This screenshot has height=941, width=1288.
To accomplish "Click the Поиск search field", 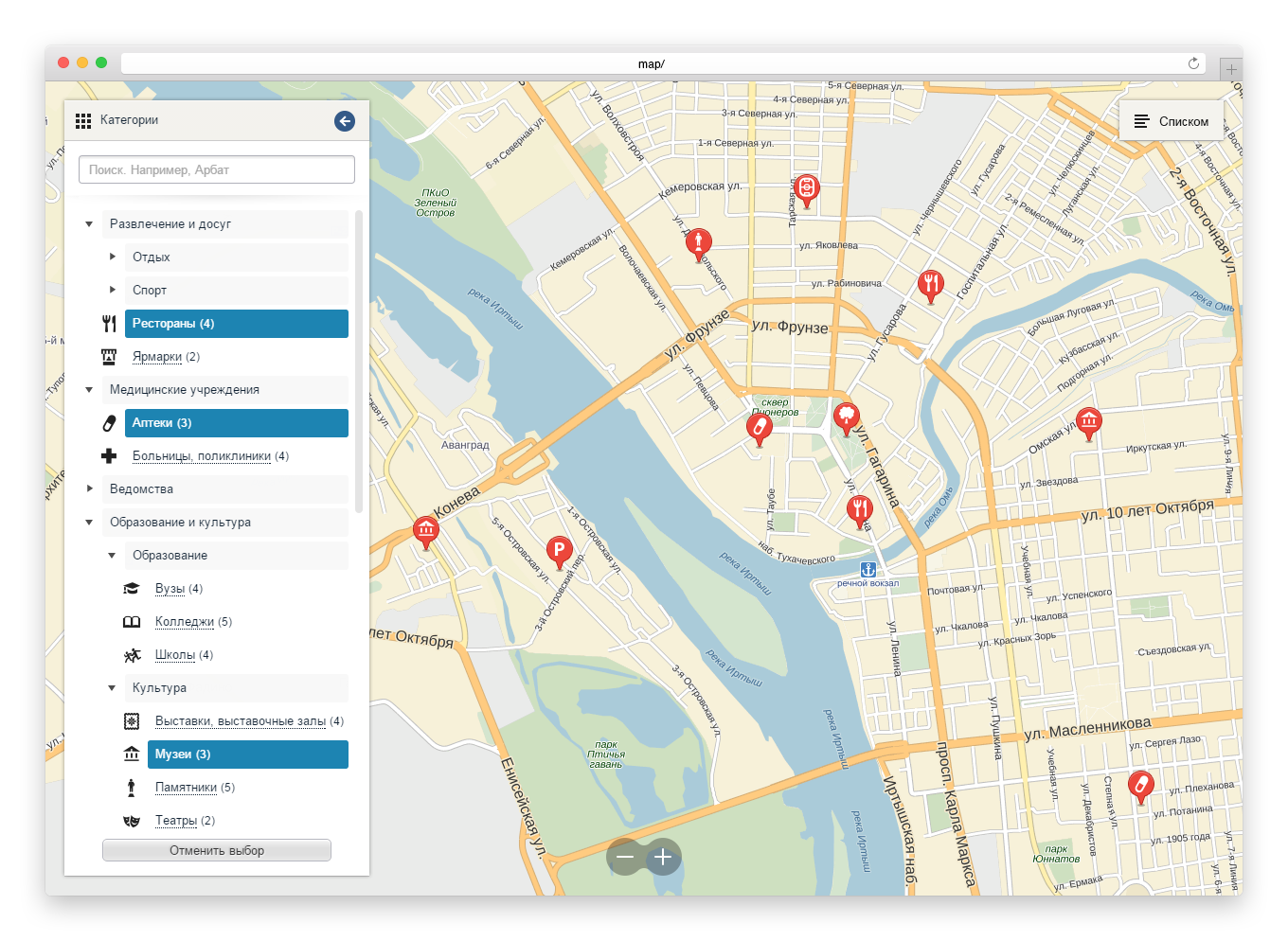I will [x=217, y=169].
